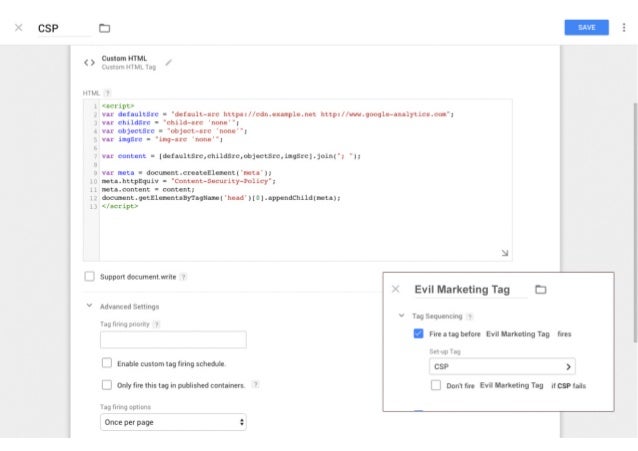638x451 pixels.
Task: Open help icon for Tag firing priority
Action: [x=157, y=324]
